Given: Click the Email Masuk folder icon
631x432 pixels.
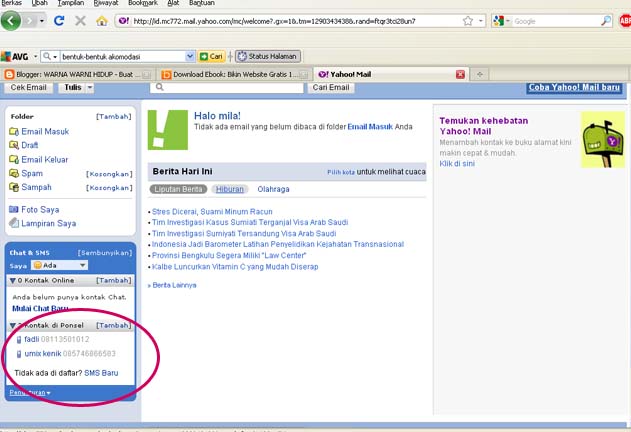Looking at the screenshot, I should 14,132.
